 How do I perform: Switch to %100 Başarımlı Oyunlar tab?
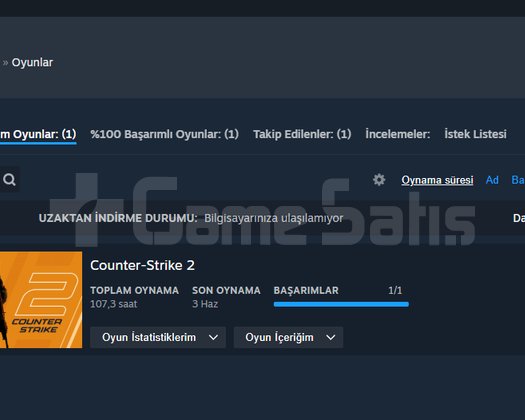164,134
